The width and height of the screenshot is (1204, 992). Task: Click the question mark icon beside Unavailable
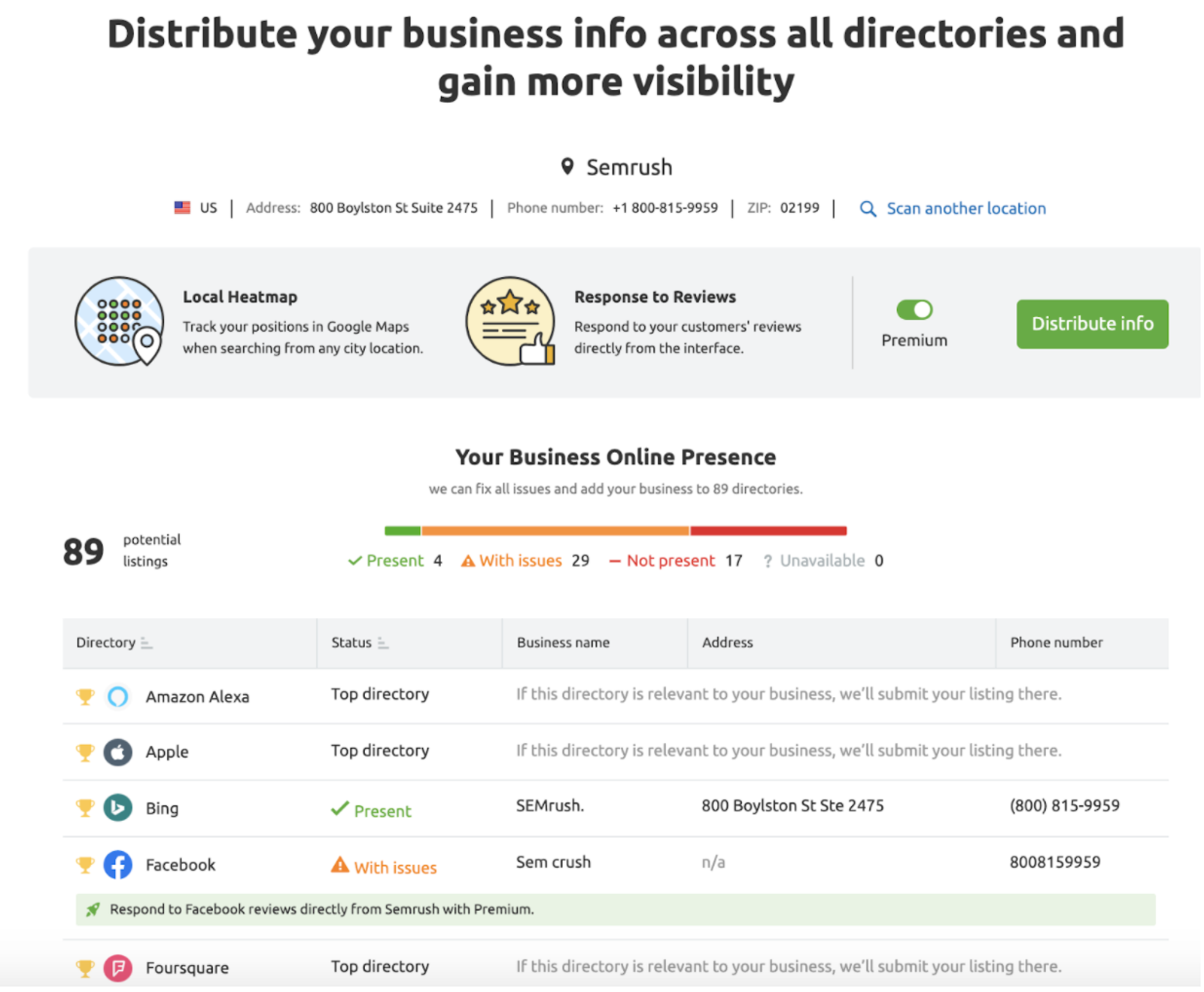pos(768,561)
